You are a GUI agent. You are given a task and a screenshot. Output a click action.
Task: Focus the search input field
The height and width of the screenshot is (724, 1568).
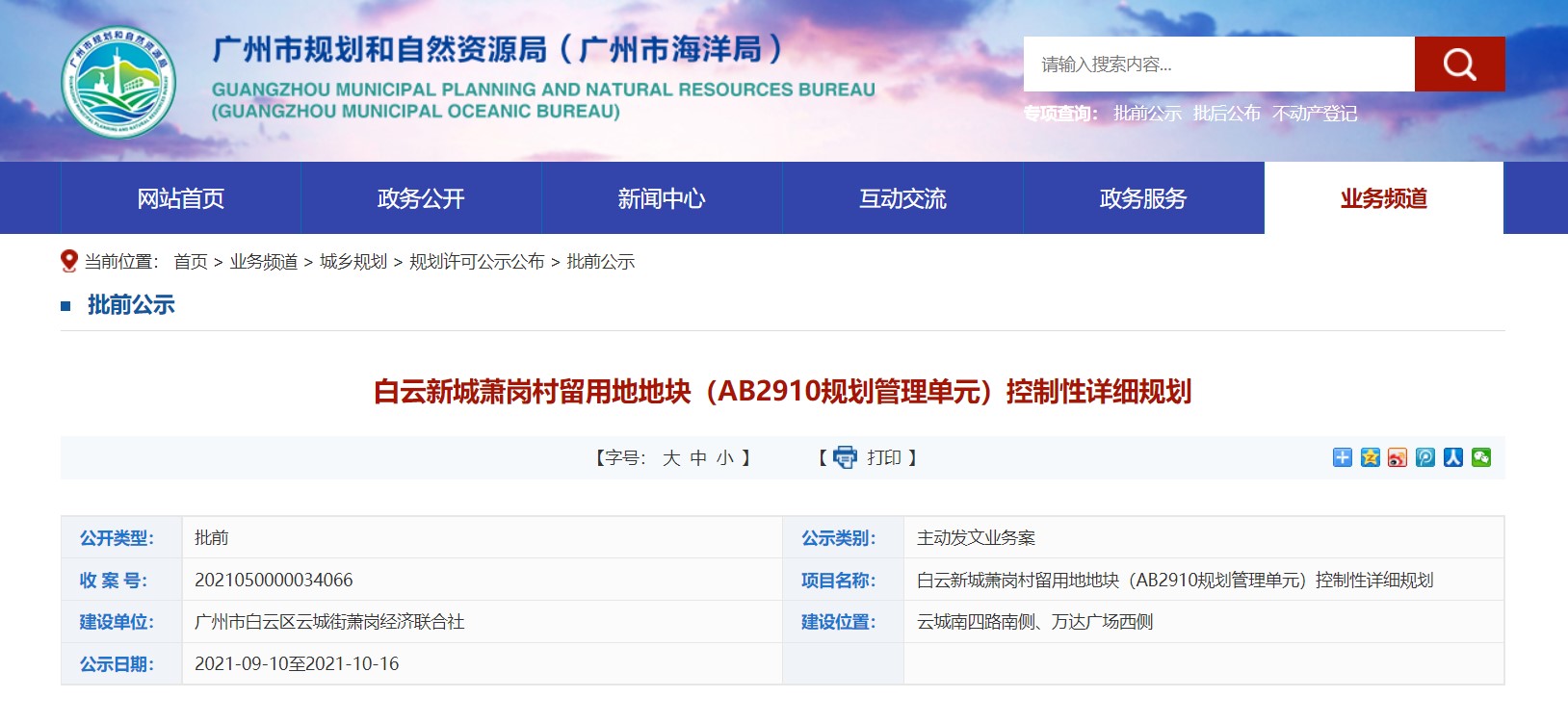(1219, 65)
